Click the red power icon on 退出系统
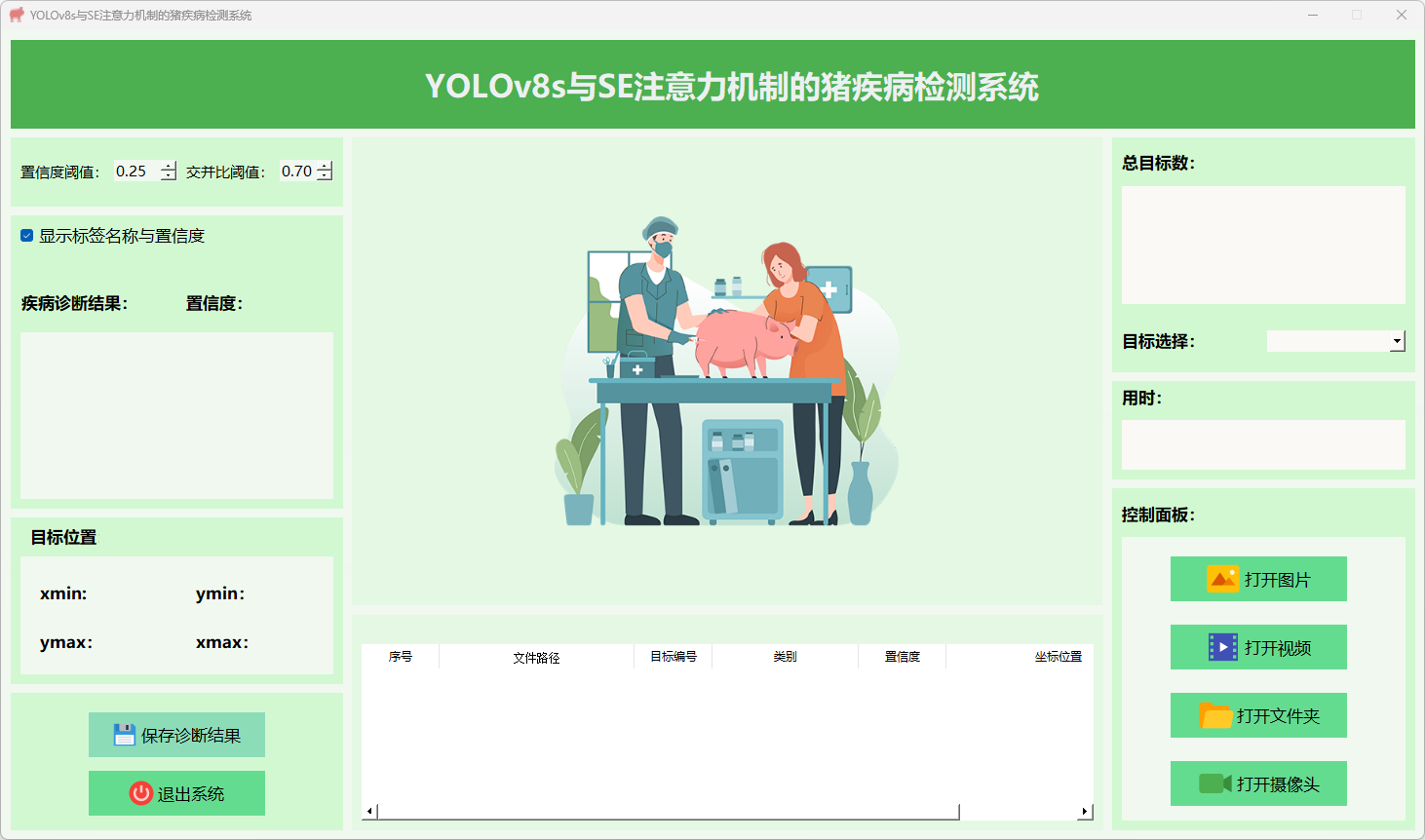1425x840 pixels. click(x=141, y=793)
